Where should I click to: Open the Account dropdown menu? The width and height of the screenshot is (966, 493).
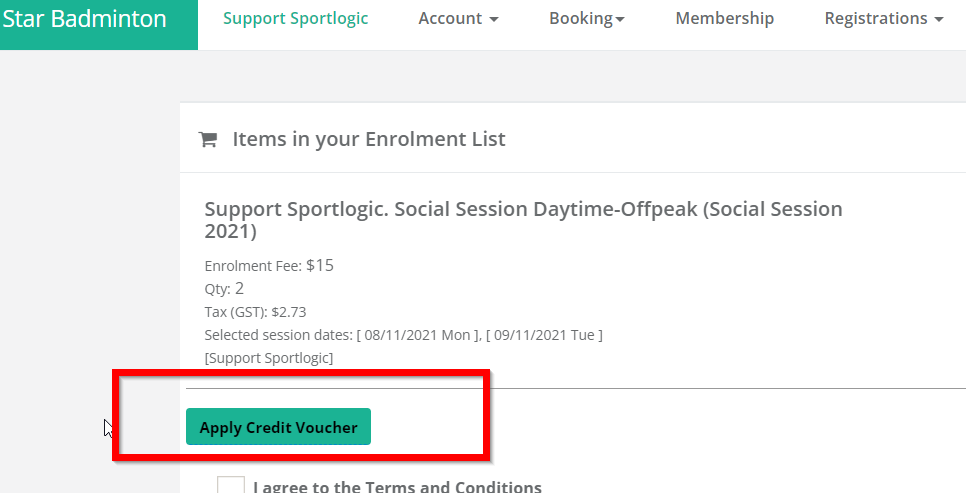[x=458, y=18]
